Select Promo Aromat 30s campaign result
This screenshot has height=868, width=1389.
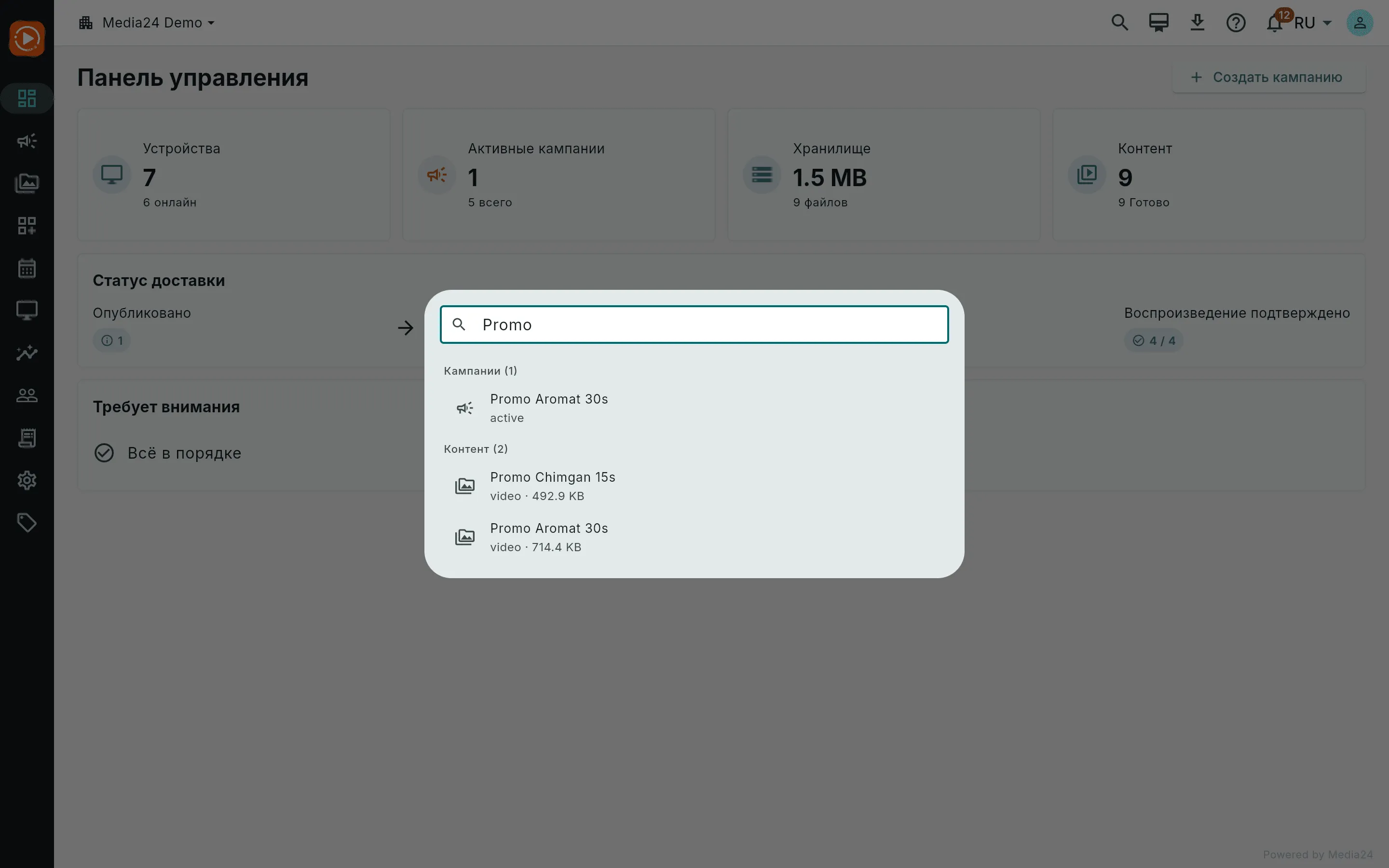[694, 408]
